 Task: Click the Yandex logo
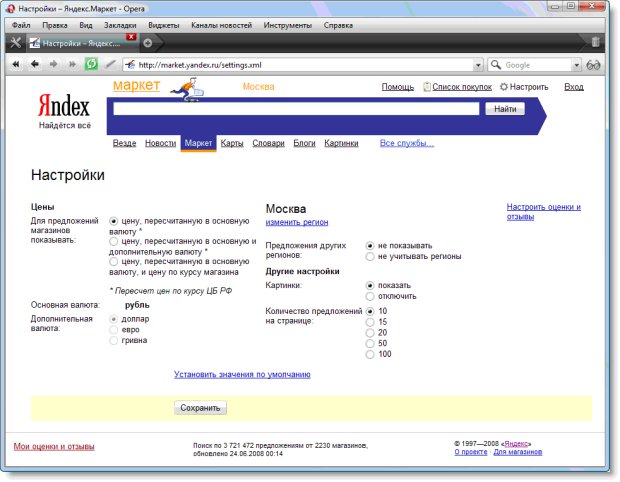click(x=64, y=106)
